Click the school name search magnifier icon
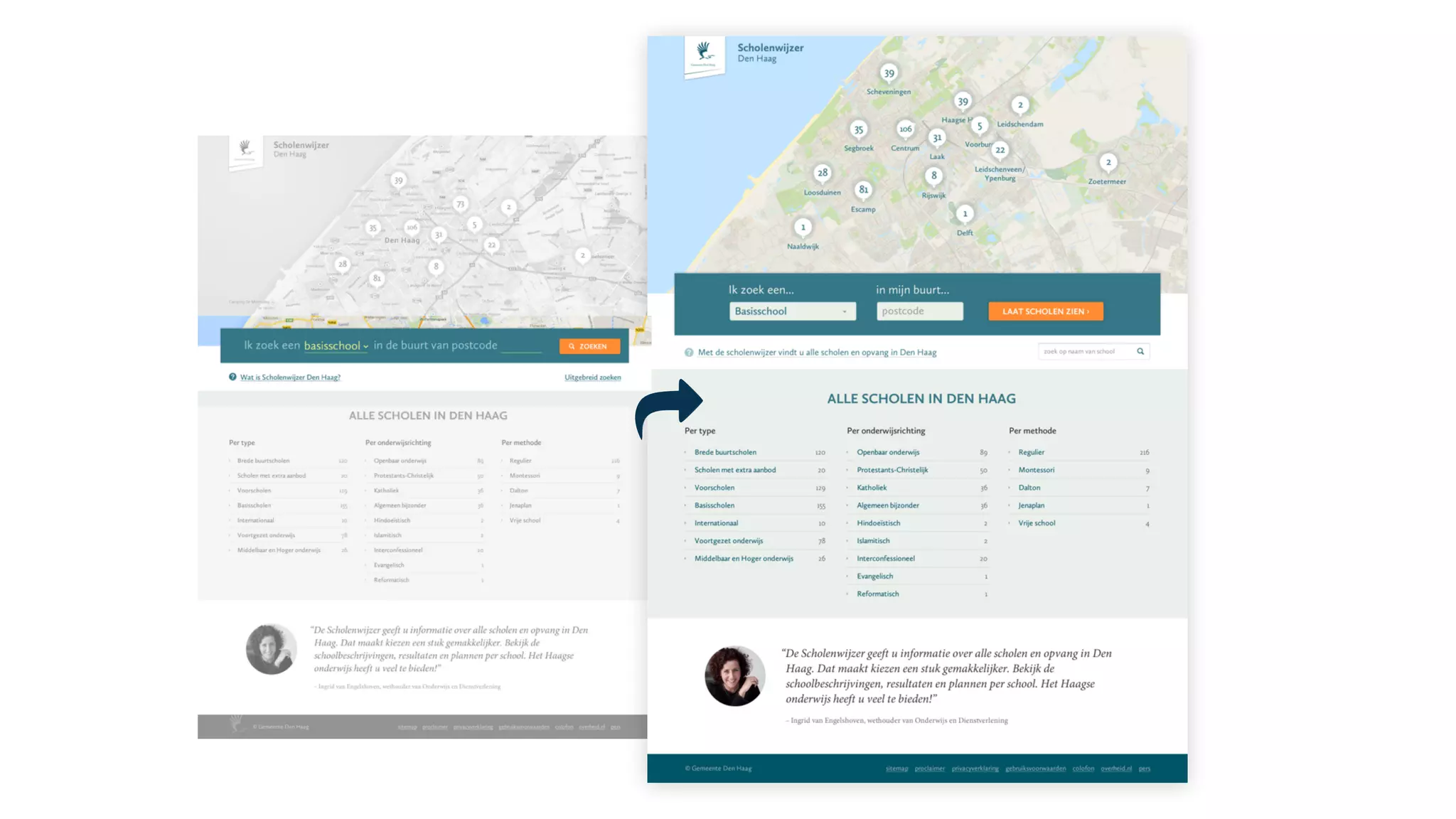 coord(1140,351)
